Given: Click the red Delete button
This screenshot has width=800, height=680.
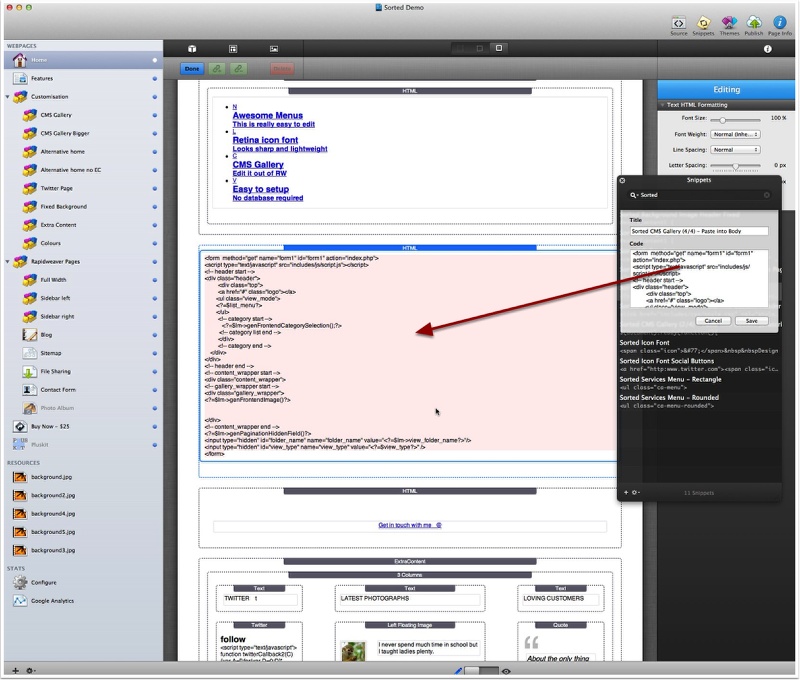Looking at the screenshot, I should pos(282,69).
